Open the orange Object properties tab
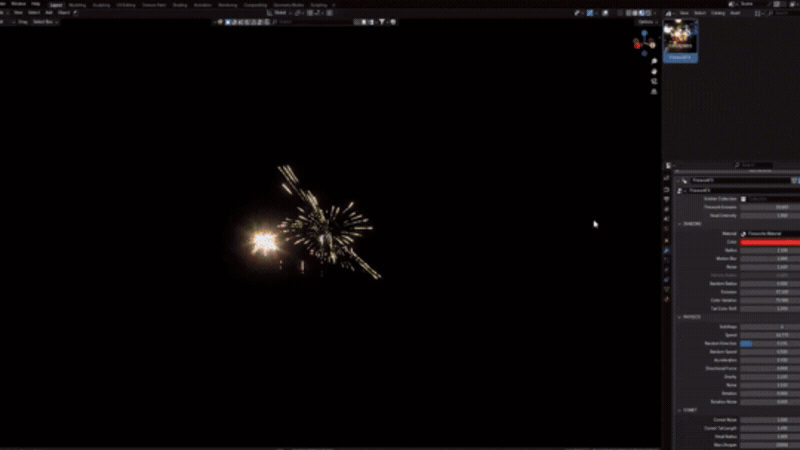800x450 pixels. (x=667, y=241)
